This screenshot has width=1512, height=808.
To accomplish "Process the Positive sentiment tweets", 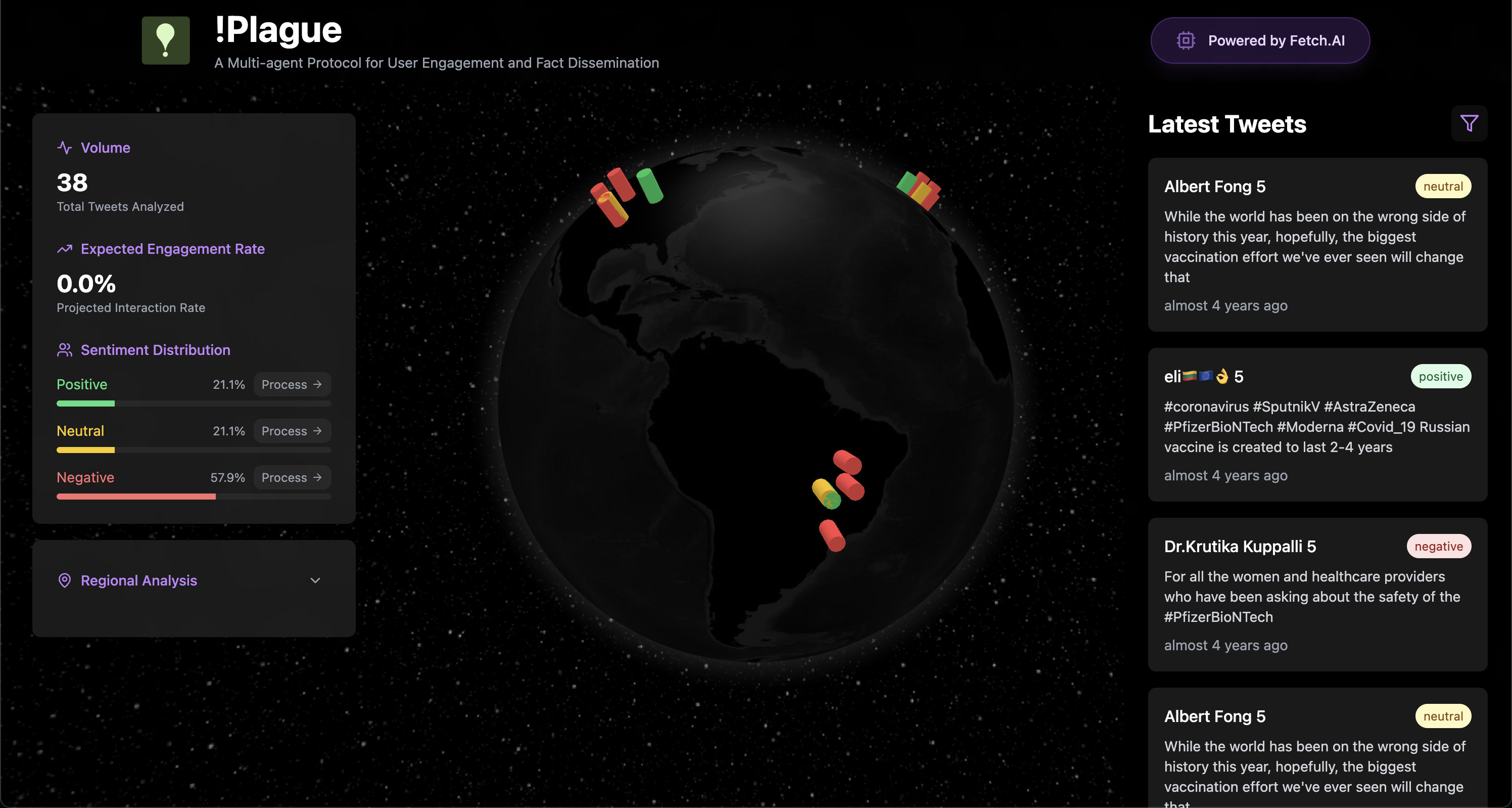I will point(292,384).
